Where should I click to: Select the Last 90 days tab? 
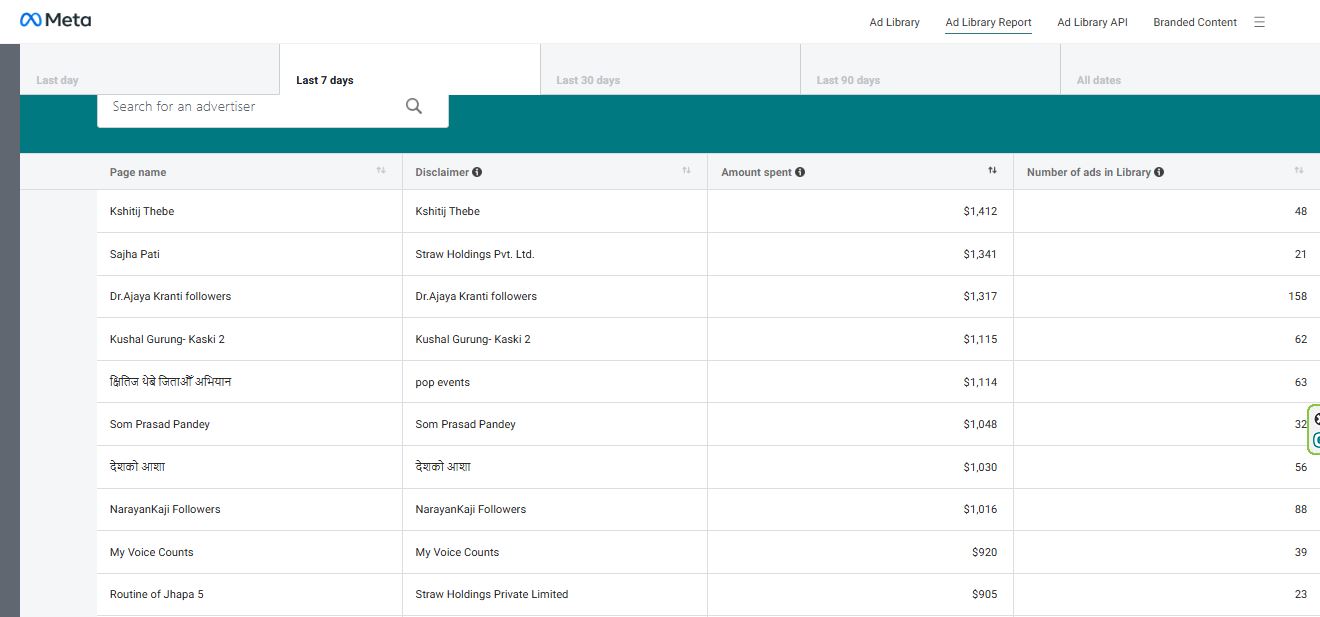click(x=848, y=80)
